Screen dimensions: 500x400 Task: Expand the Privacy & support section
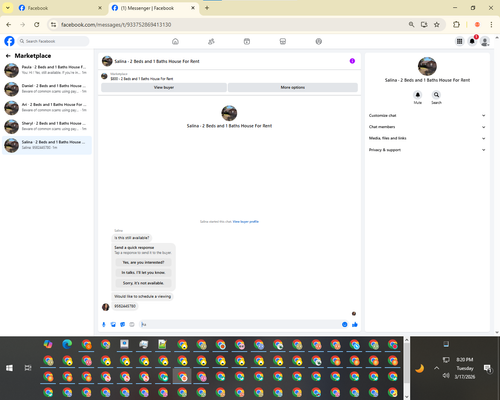427,150
